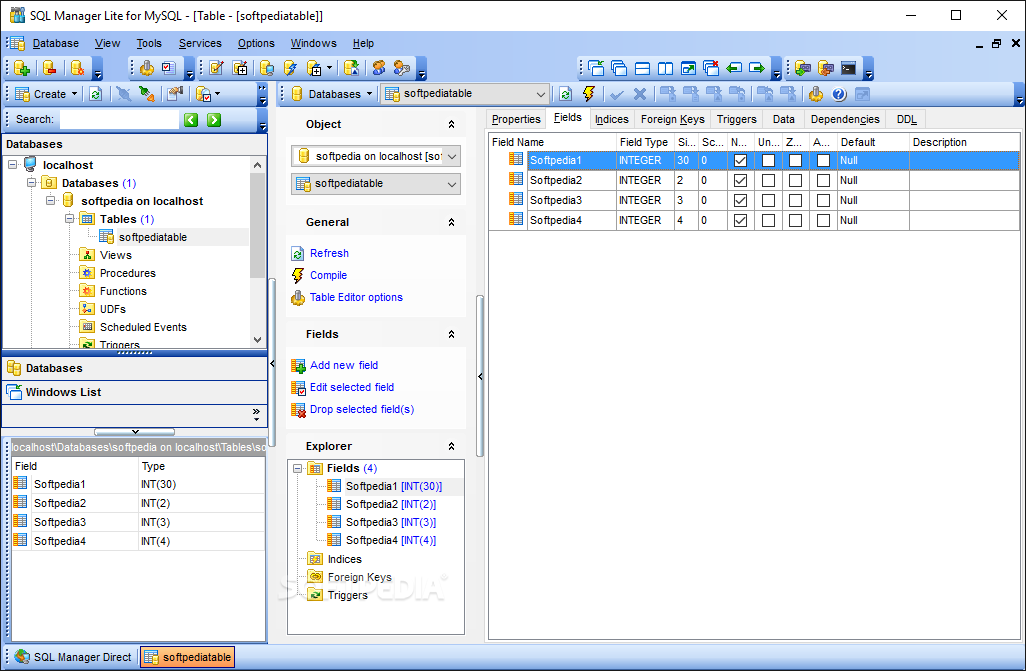Click the Windows List panel button
Screen dimensions: 1026x671
click(135, 392)
